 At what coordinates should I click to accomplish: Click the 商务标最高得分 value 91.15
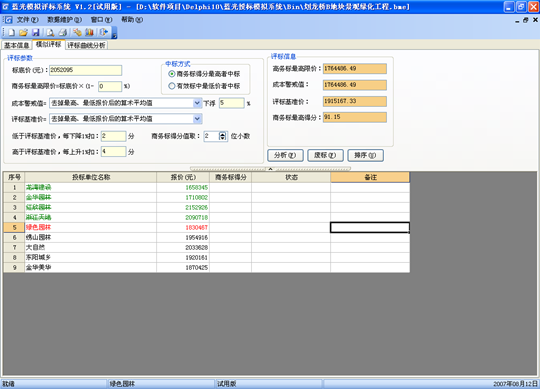pos(355,117)
